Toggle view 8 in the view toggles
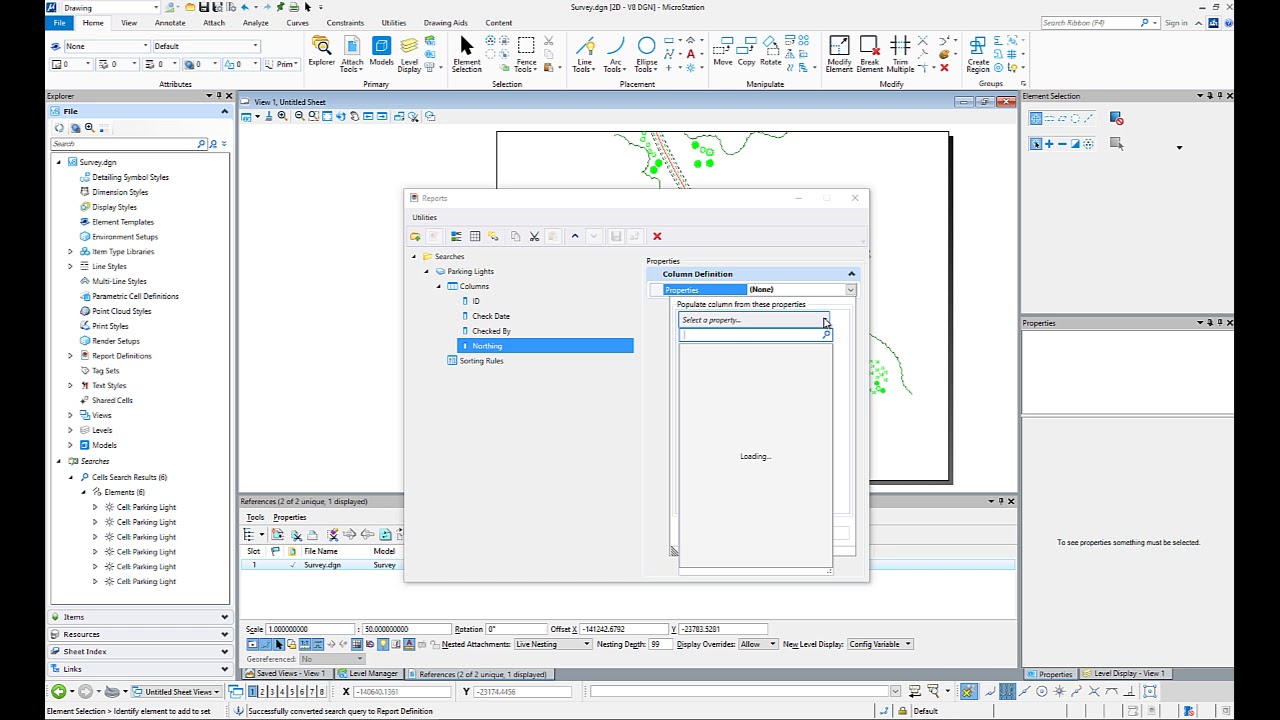 pyautogui.click(x=321, y=691)
